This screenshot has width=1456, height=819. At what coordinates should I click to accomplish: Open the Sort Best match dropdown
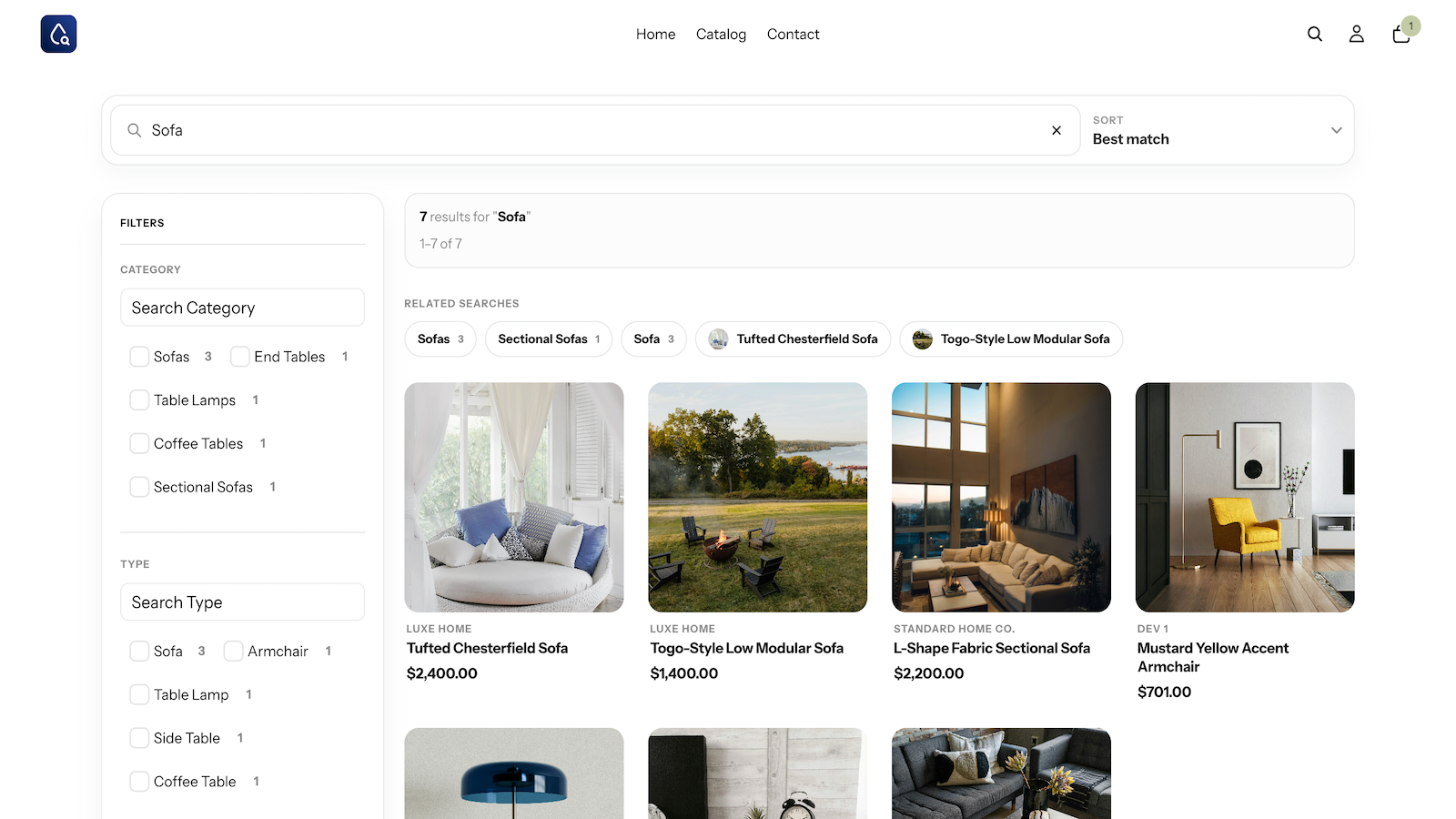pos(1218,130)
